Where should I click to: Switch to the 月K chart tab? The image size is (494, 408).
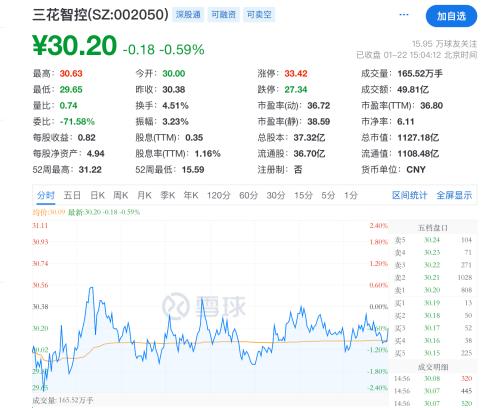[x=144, y=195]
